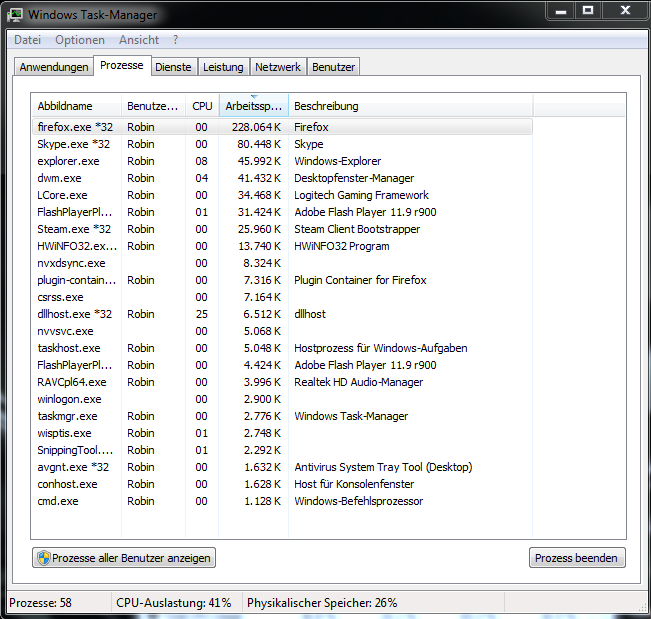Open the Netzwerk tab
This screenshot has width=651, height=619.
point(278,67)
